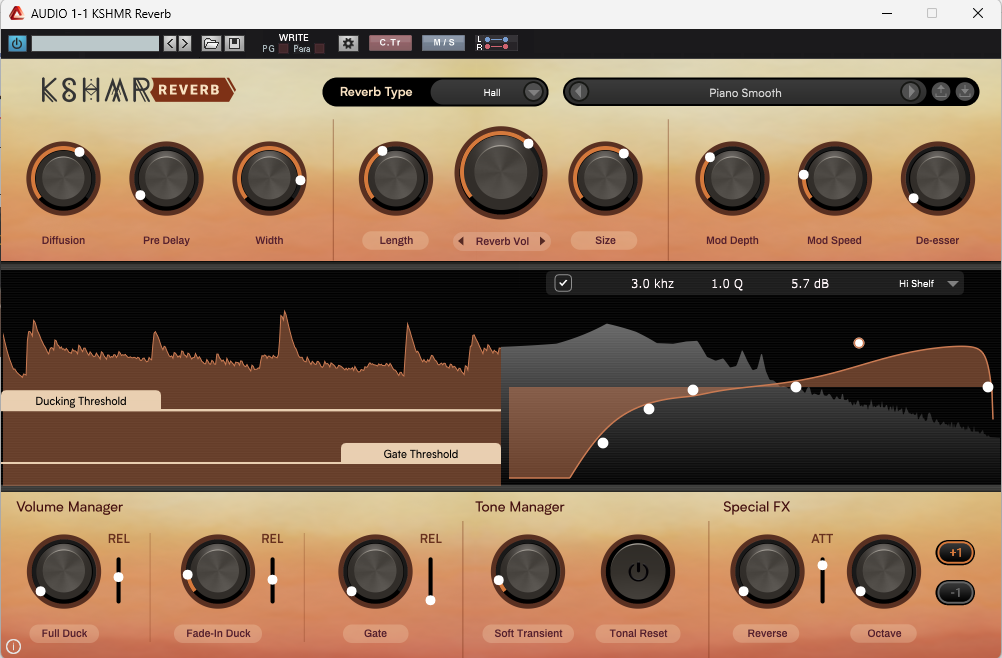Screen dimensions: 1002x658
Task: Click the Fade-In Duck label button
Action: point(218,633)
